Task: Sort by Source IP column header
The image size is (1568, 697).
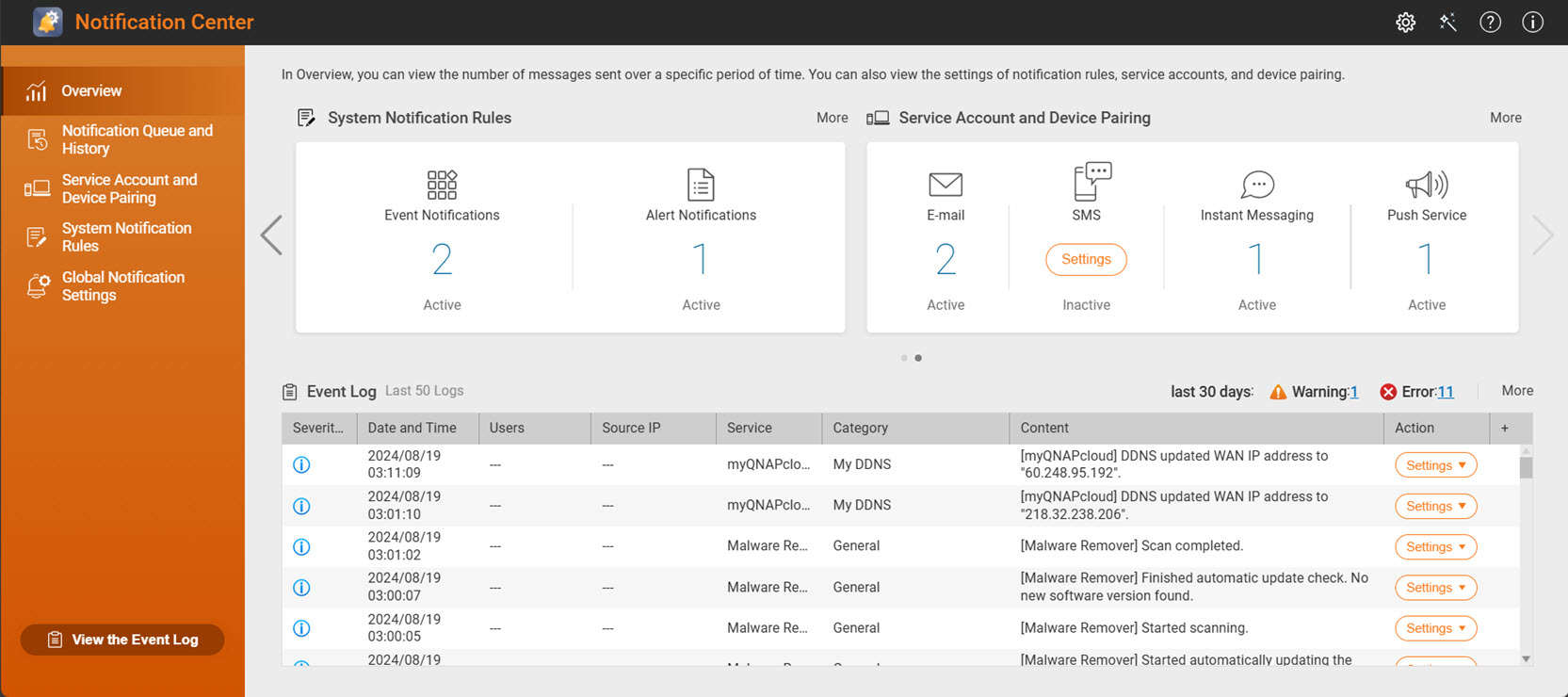Action: (653, 428)
